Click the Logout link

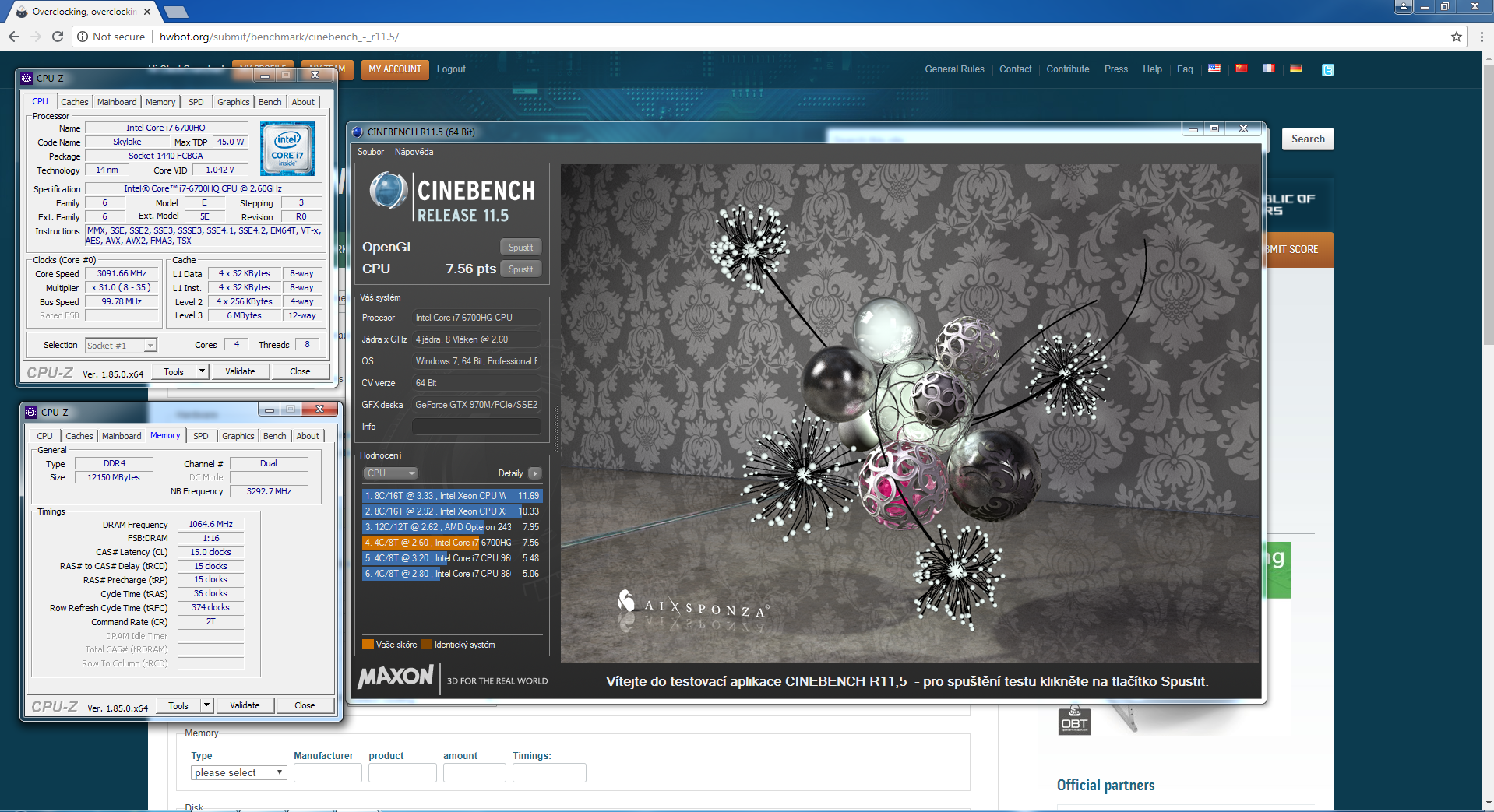pyautogui.click(x=451, y=69)
